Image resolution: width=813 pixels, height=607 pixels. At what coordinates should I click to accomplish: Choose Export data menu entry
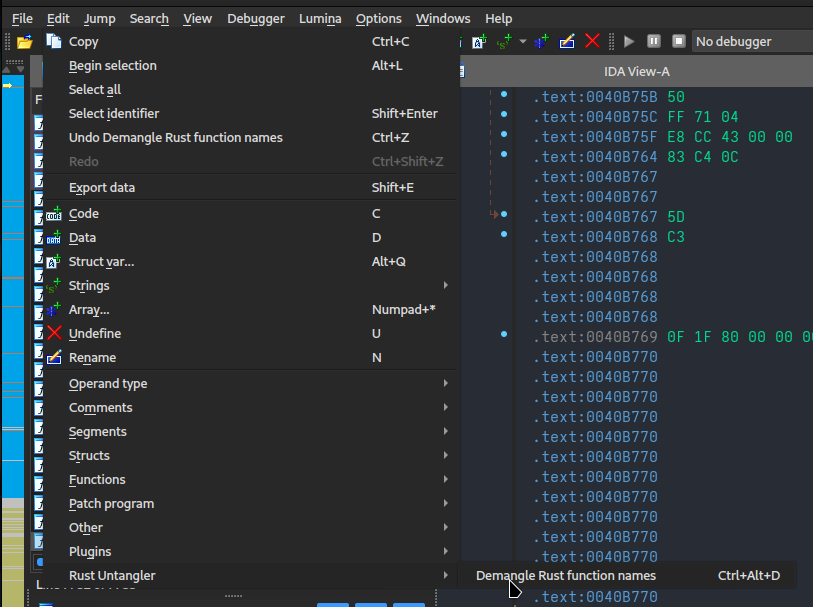pyautogui.click(x=250, y=187)
